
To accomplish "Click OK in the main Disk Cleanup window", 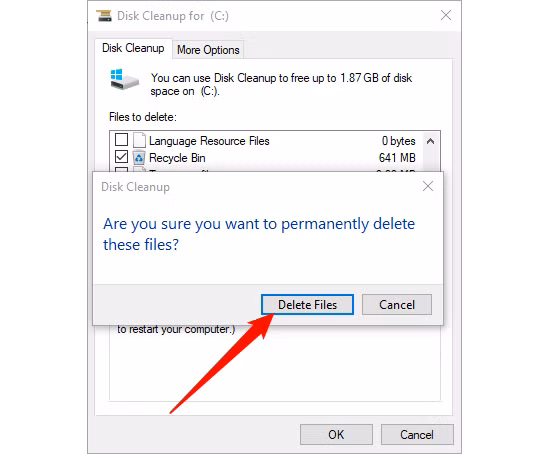I will pos(336,435).
